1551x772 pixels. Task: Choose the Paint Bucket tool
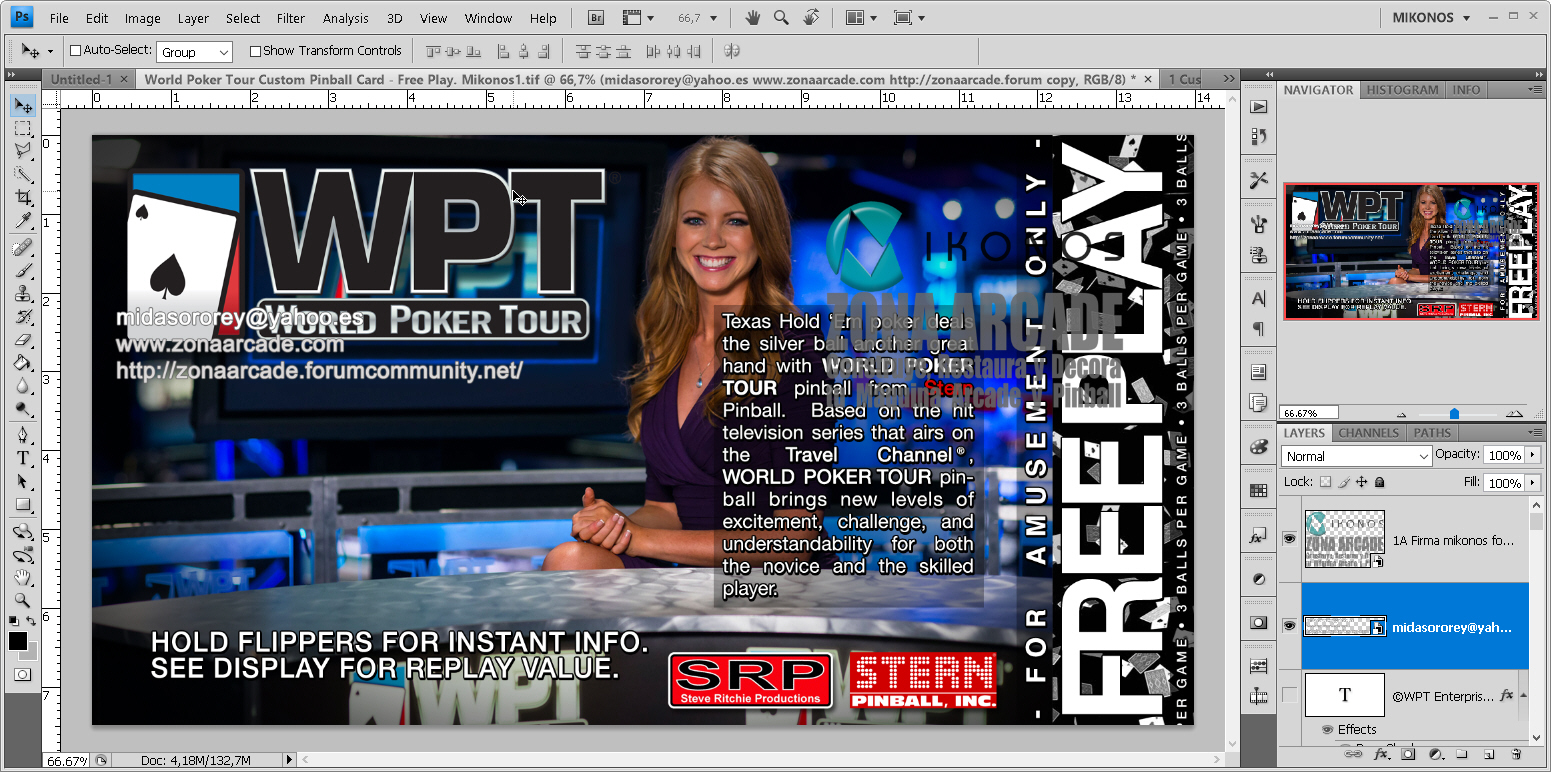(x=23, y=363)
